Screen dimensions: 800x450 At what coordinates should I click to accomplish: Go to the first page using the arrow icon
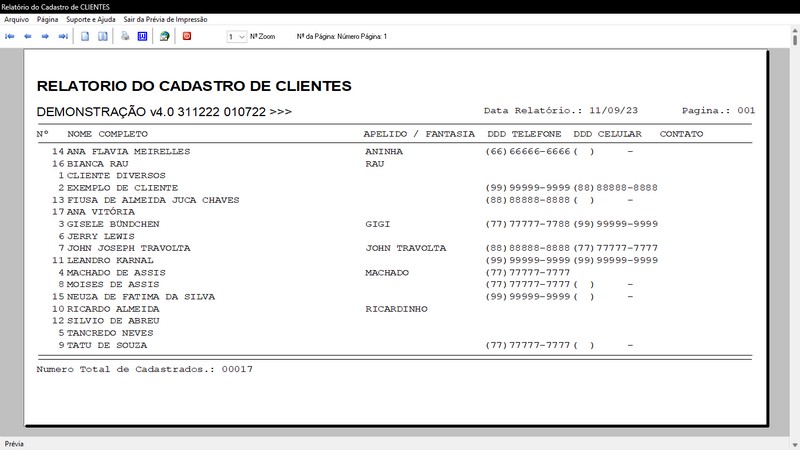(x=10, y=36)
